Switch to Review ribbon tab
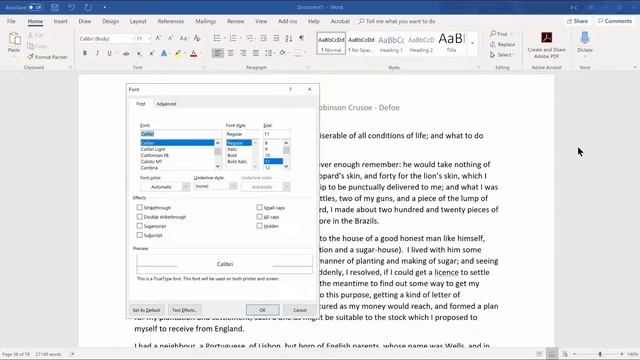This screenshot has height=360, width=640. tap(236, 21)
